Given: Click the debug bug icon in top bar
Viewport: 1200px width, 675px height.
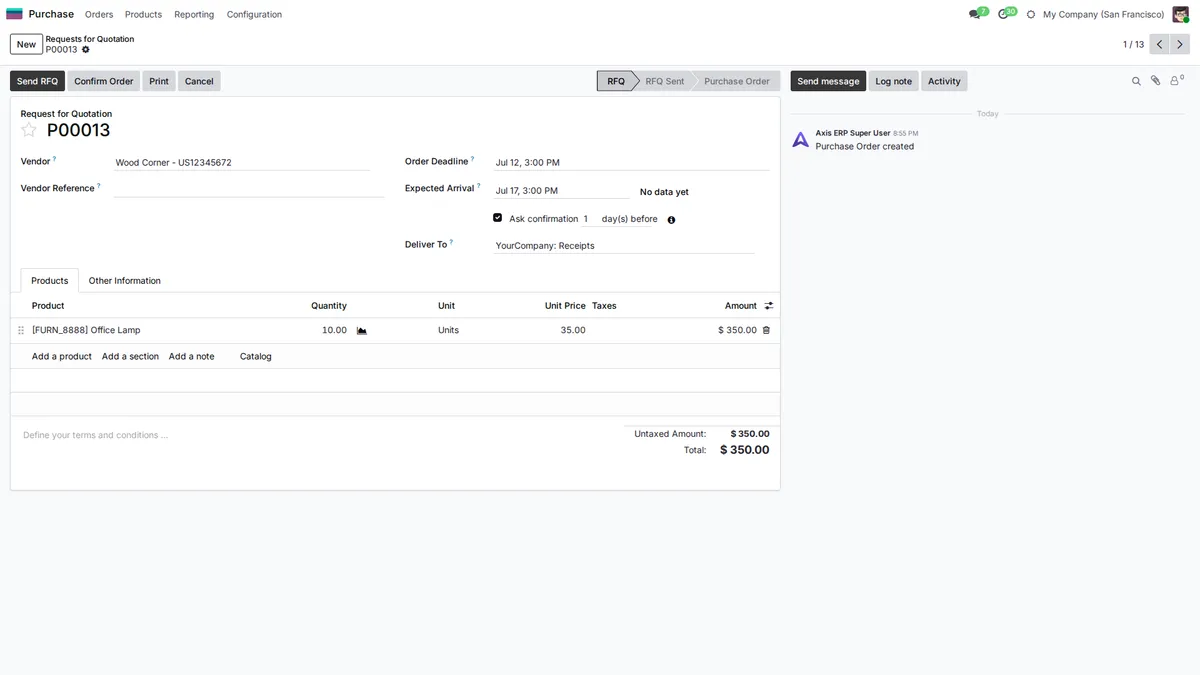Looking at the screenshot, I should pyautogui.click(x=1031, y=14).
